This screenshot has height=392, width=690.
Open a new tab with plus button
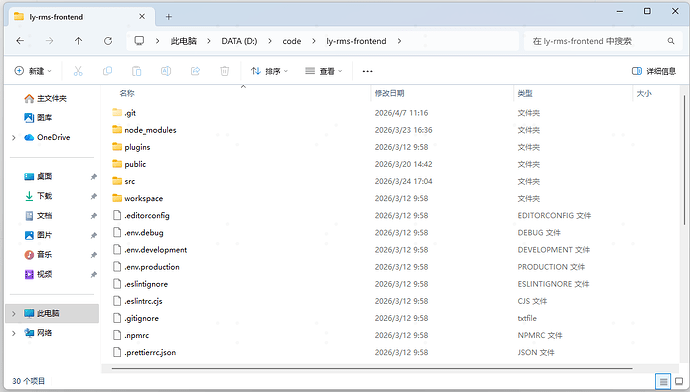pyautogui.click(x=169, y=17)
